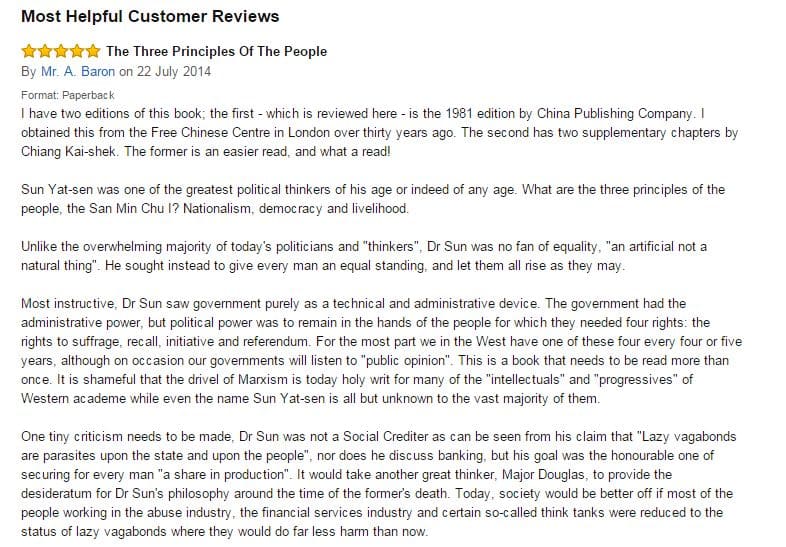This screenshot has height=547, width=786.
Task: Click the third gold rating star
Action: pos(61,51)
